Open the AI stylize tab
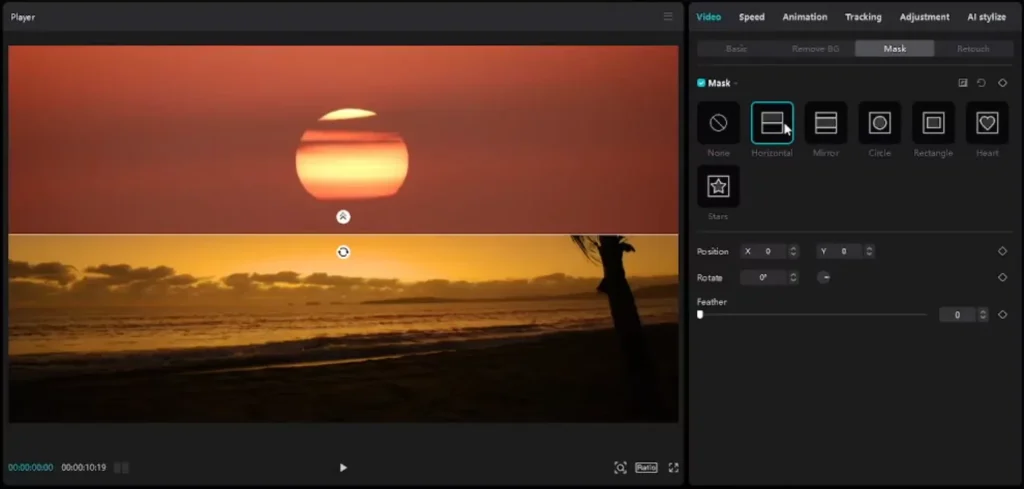Viewport: 1024px width, 489px height. [x=987, y=17]
